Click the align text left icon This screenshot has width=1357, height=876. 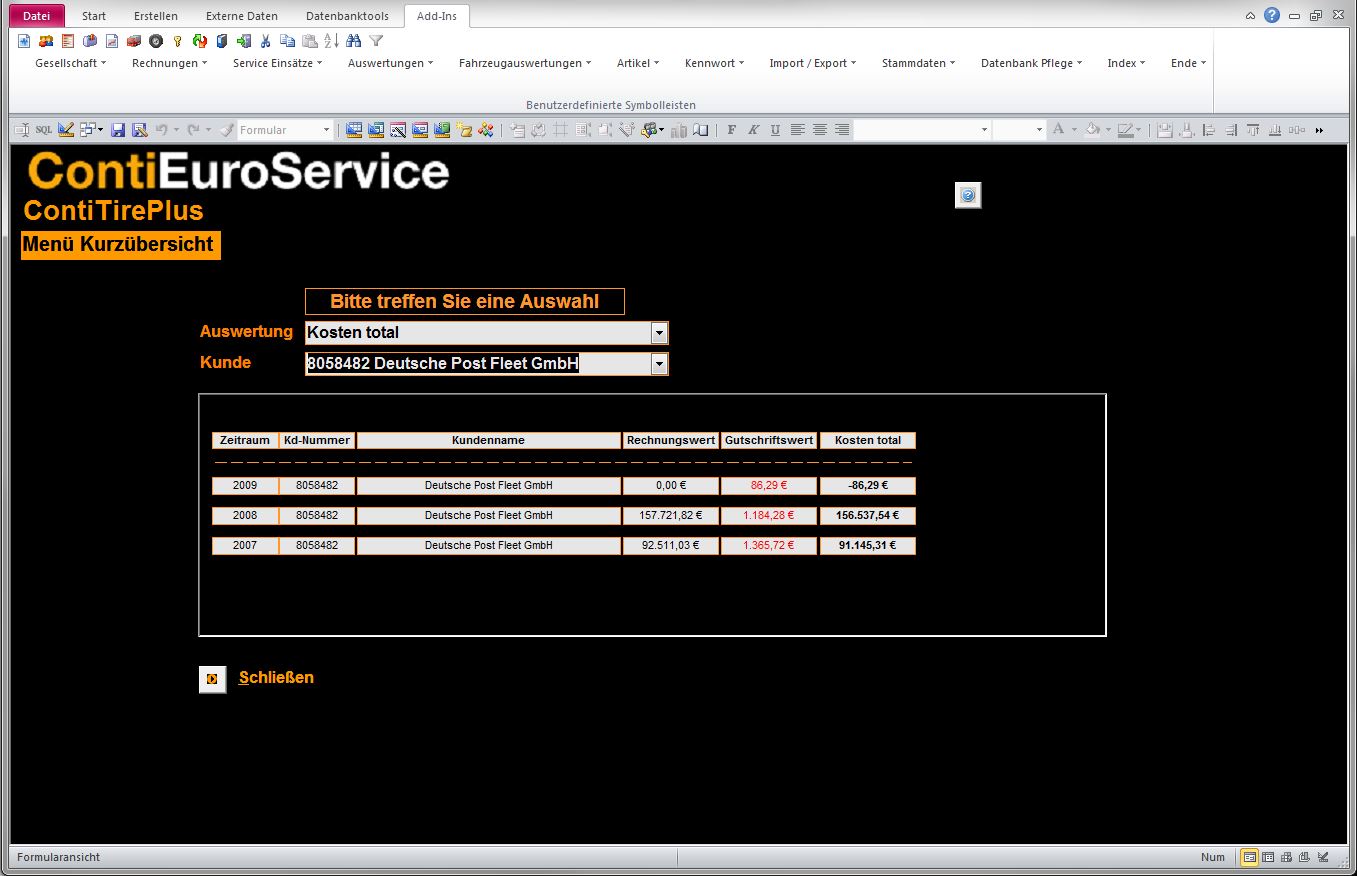click(797, 130)
